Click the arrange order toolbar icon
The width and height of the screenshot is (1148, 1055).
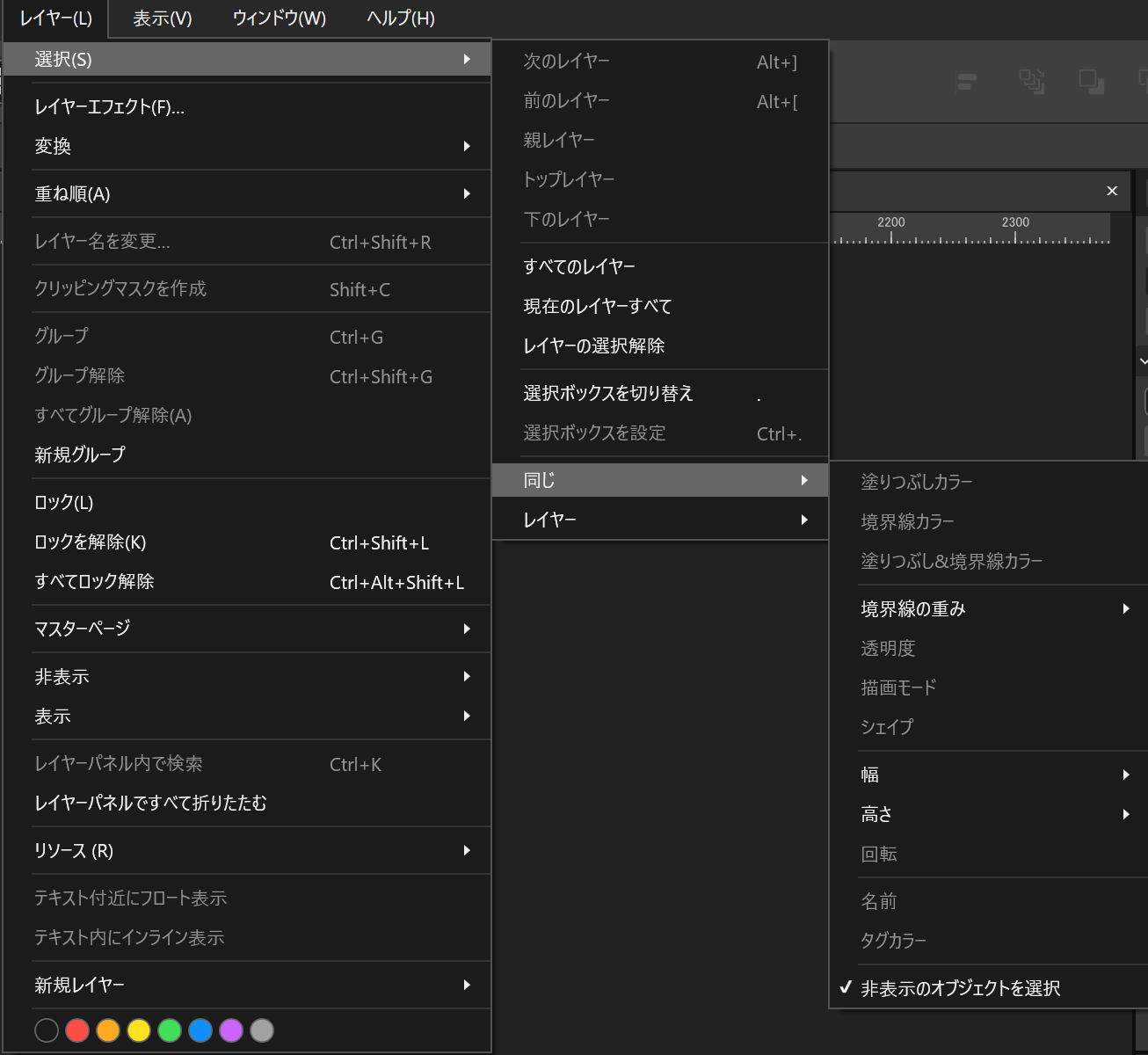click(1092, 82)
